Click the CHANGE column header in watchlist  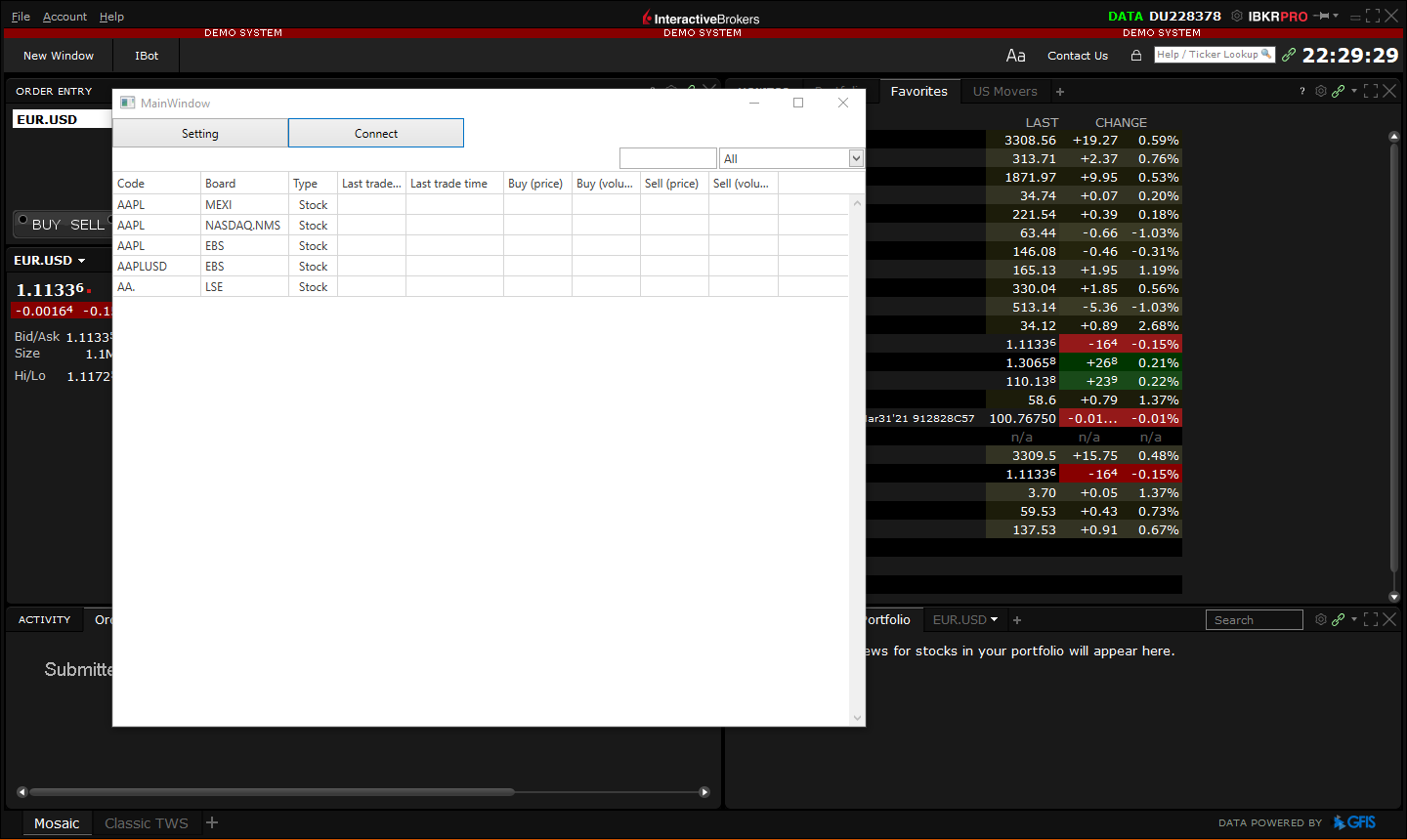pos(1121,122)
